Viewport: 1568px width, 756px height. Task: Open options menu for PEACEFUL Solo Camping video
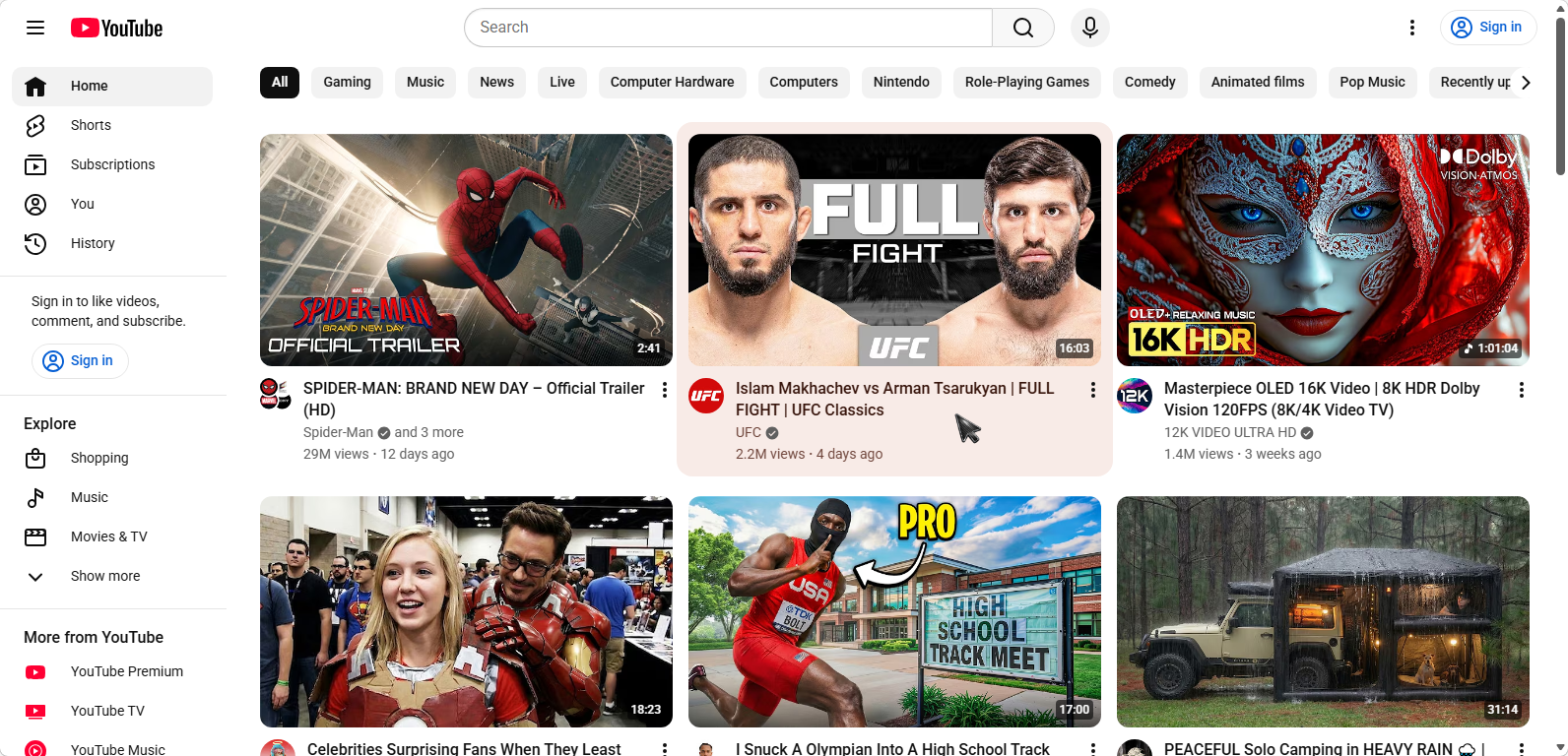(x=1522, y=749)
